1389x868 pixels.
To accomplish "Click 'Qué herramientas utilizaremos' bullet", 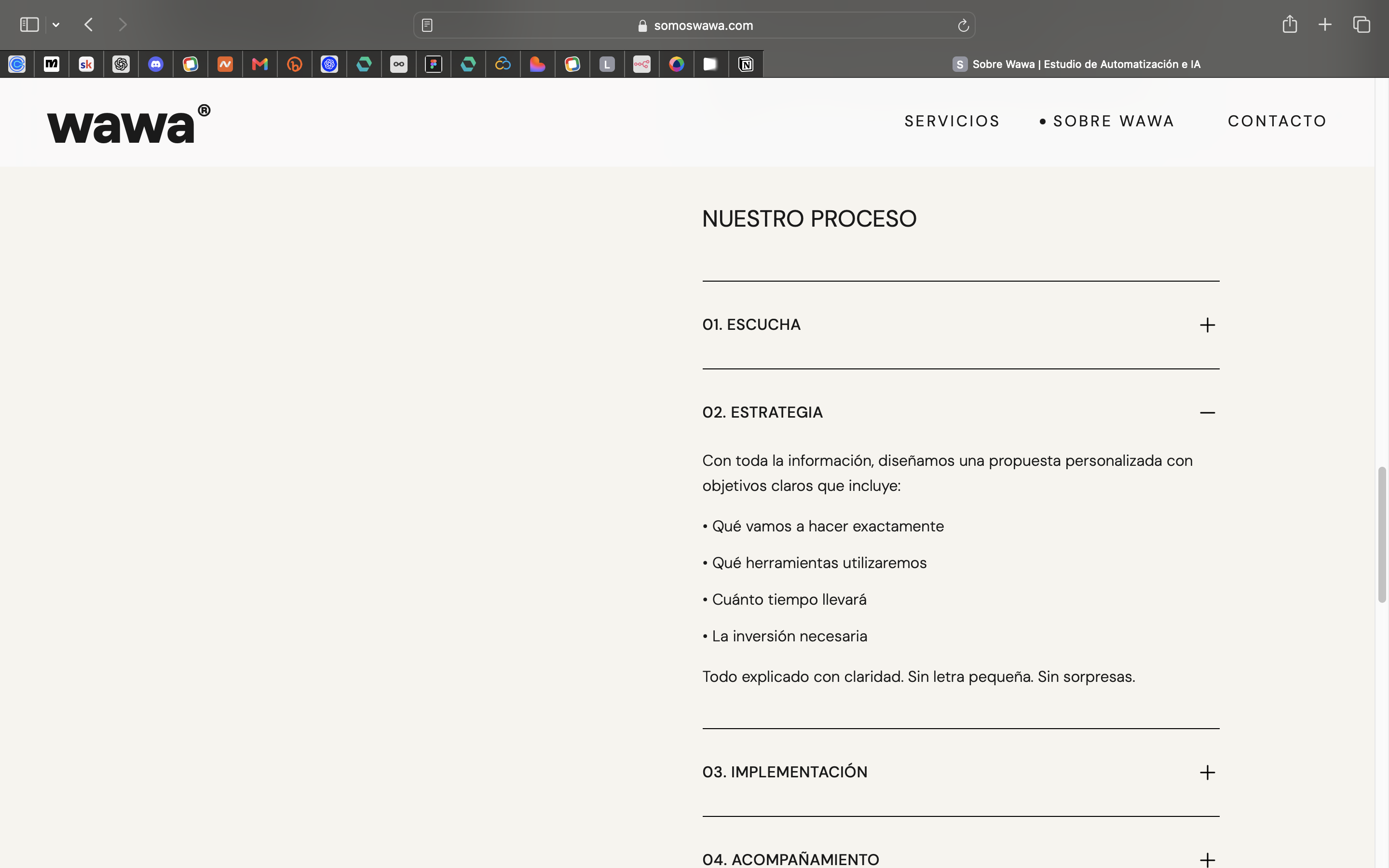I will (815, 563).
